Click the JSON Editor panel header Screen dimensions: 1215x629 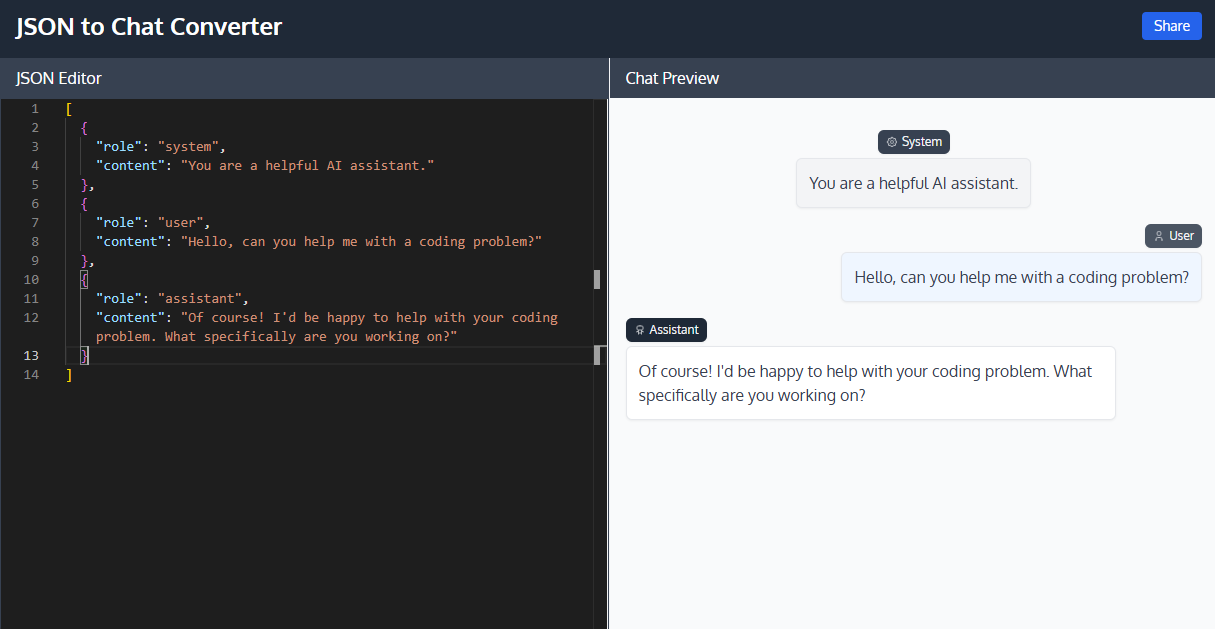pyautogui.click(x=304, y=78)
